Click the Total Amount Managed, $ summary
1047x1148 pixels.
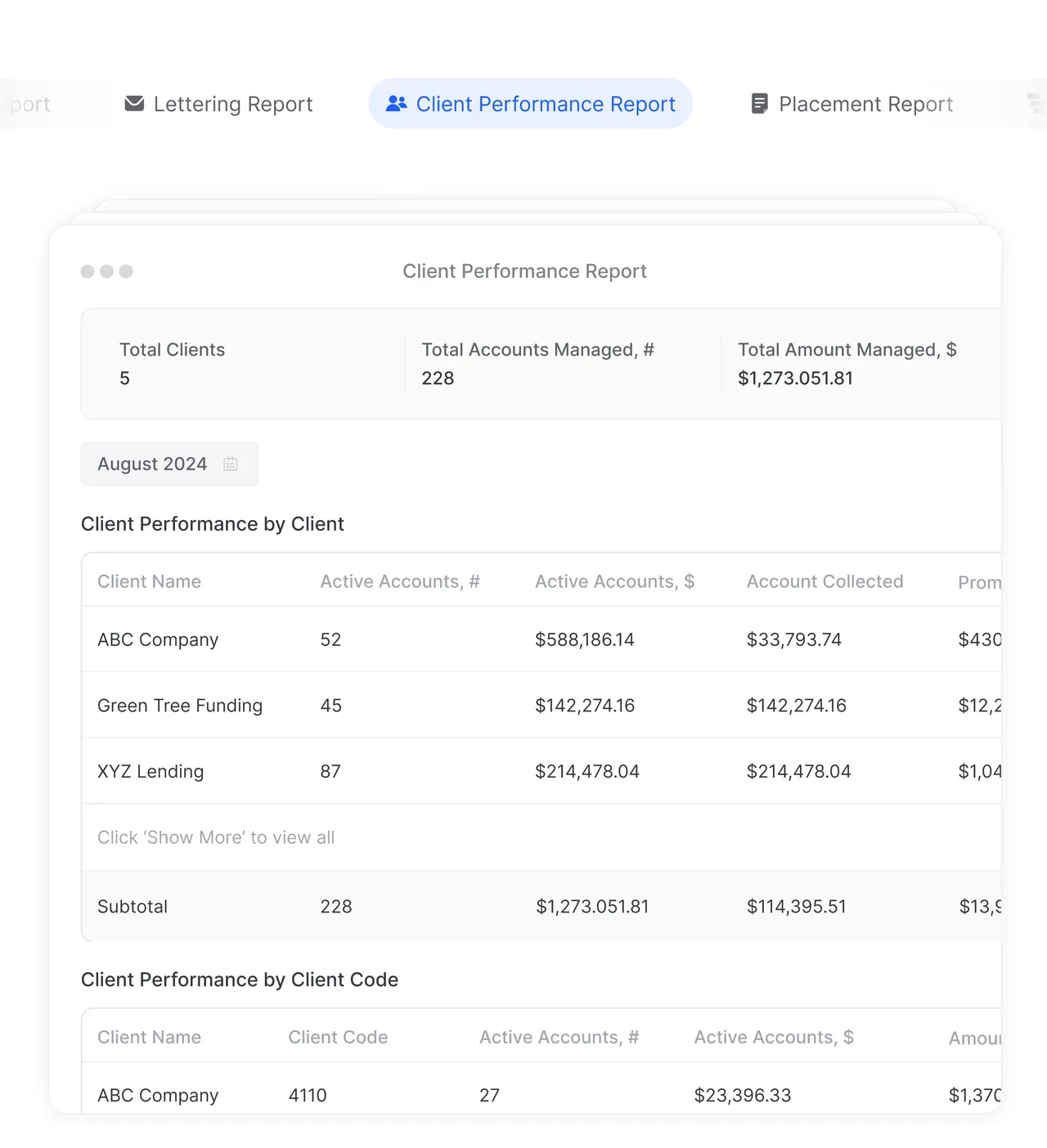847,364
